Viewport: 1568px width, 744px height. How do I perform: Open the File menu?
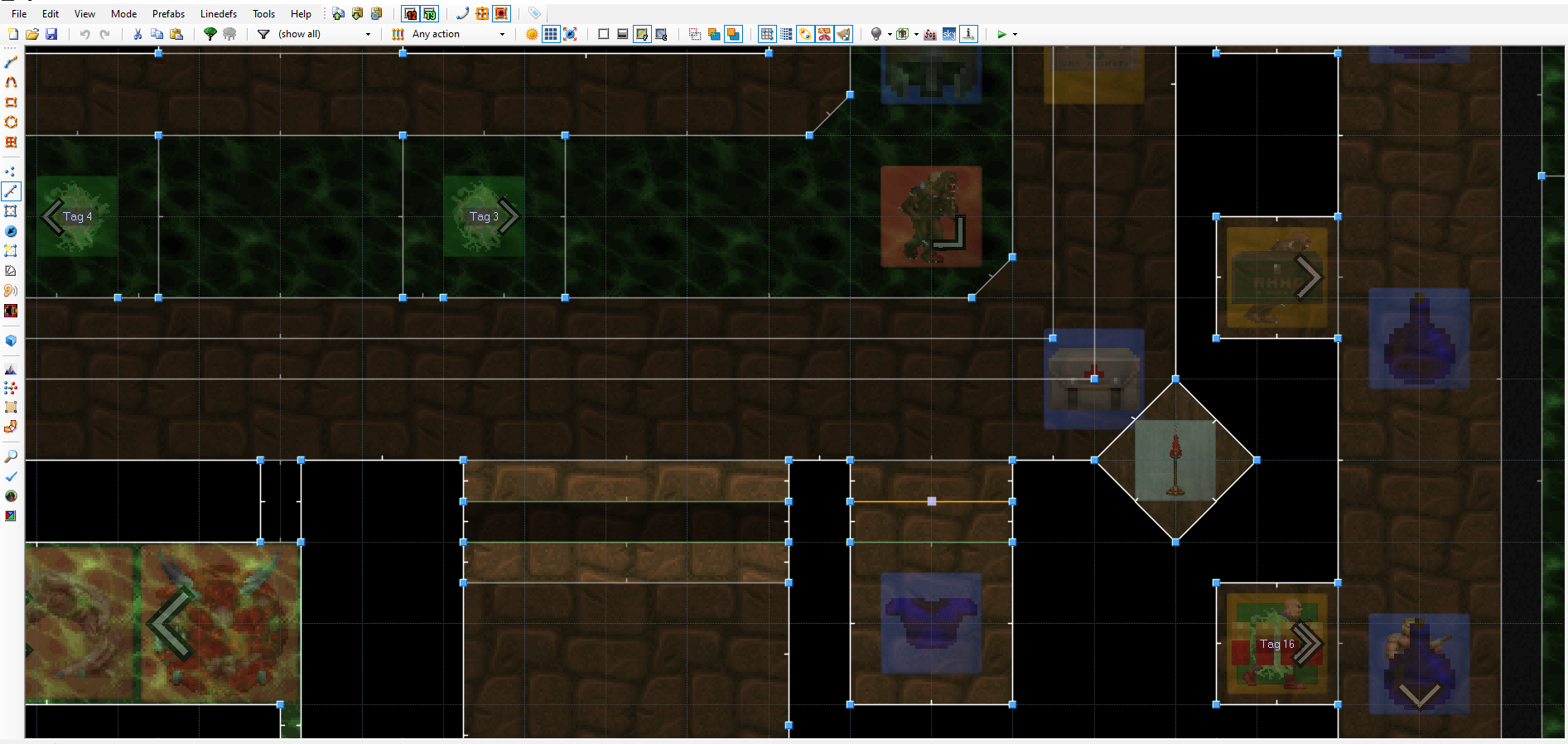19,13
